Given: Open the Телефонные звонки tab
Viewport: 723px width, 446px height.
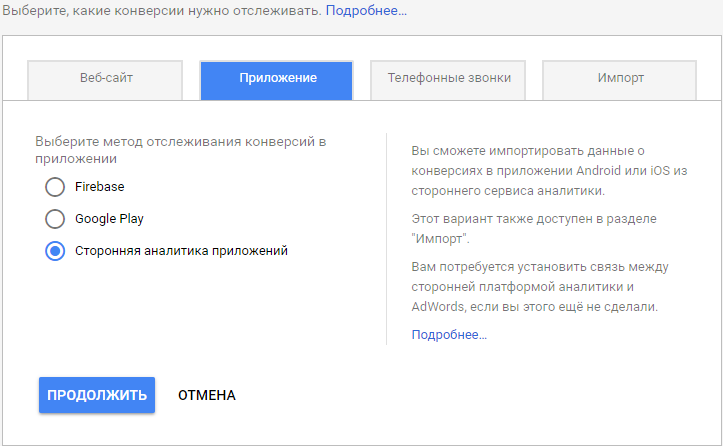Looking at the screenshot, I should coord(448,78).
